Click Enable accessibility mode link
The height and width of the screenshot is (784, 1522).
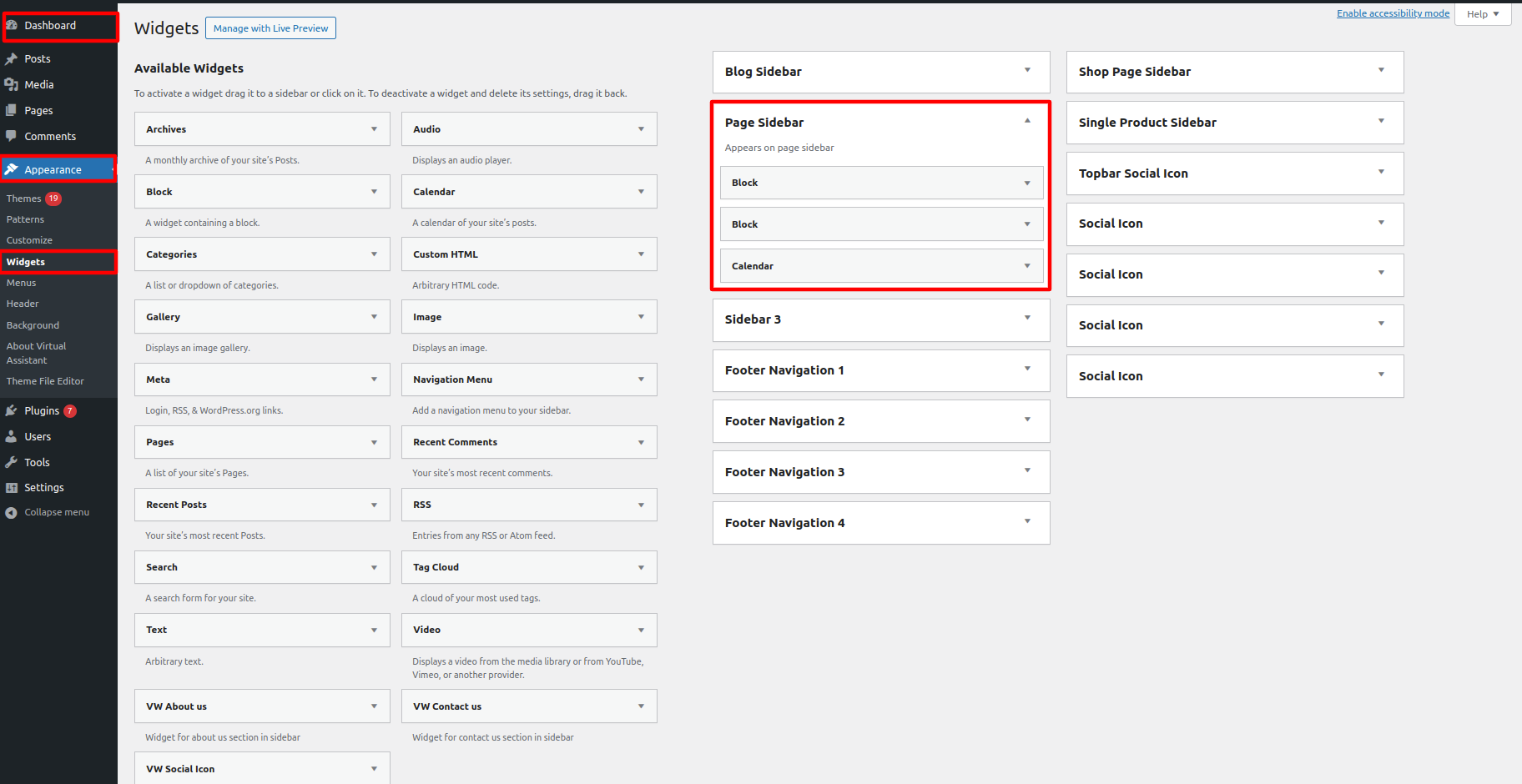pos(1393,13)
